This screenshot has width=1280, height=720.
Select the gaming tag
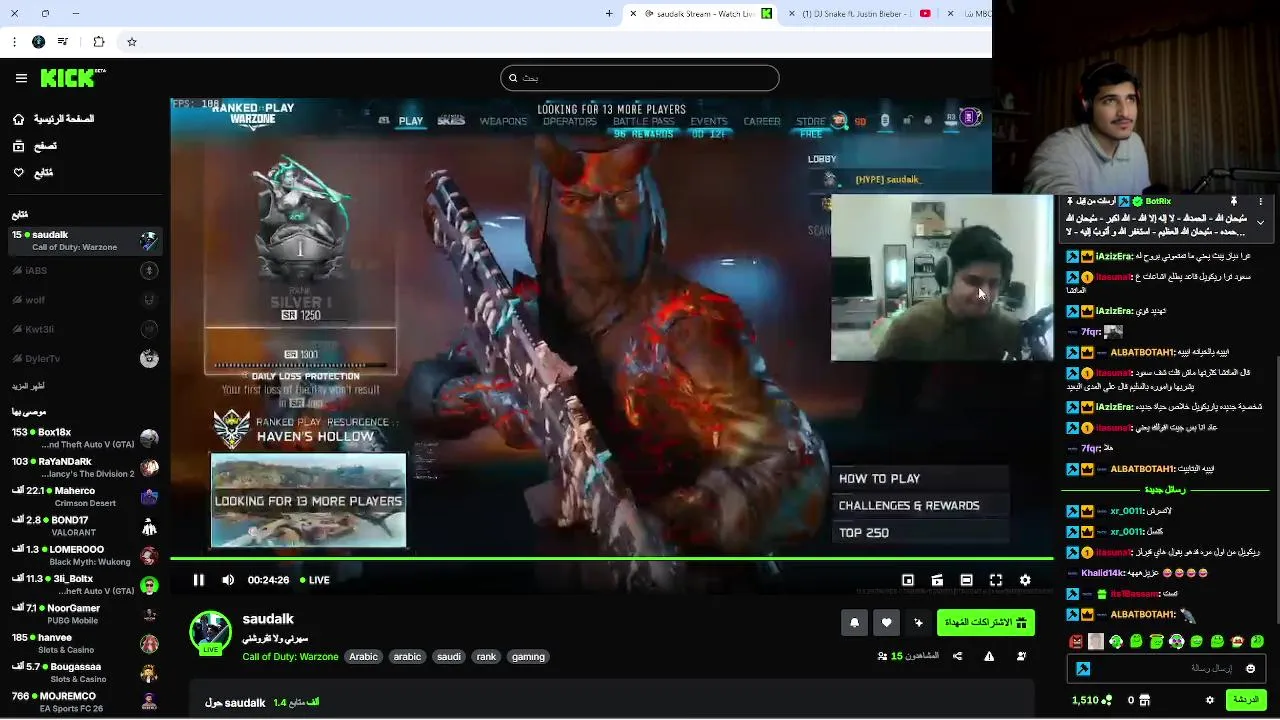[528, 657]
